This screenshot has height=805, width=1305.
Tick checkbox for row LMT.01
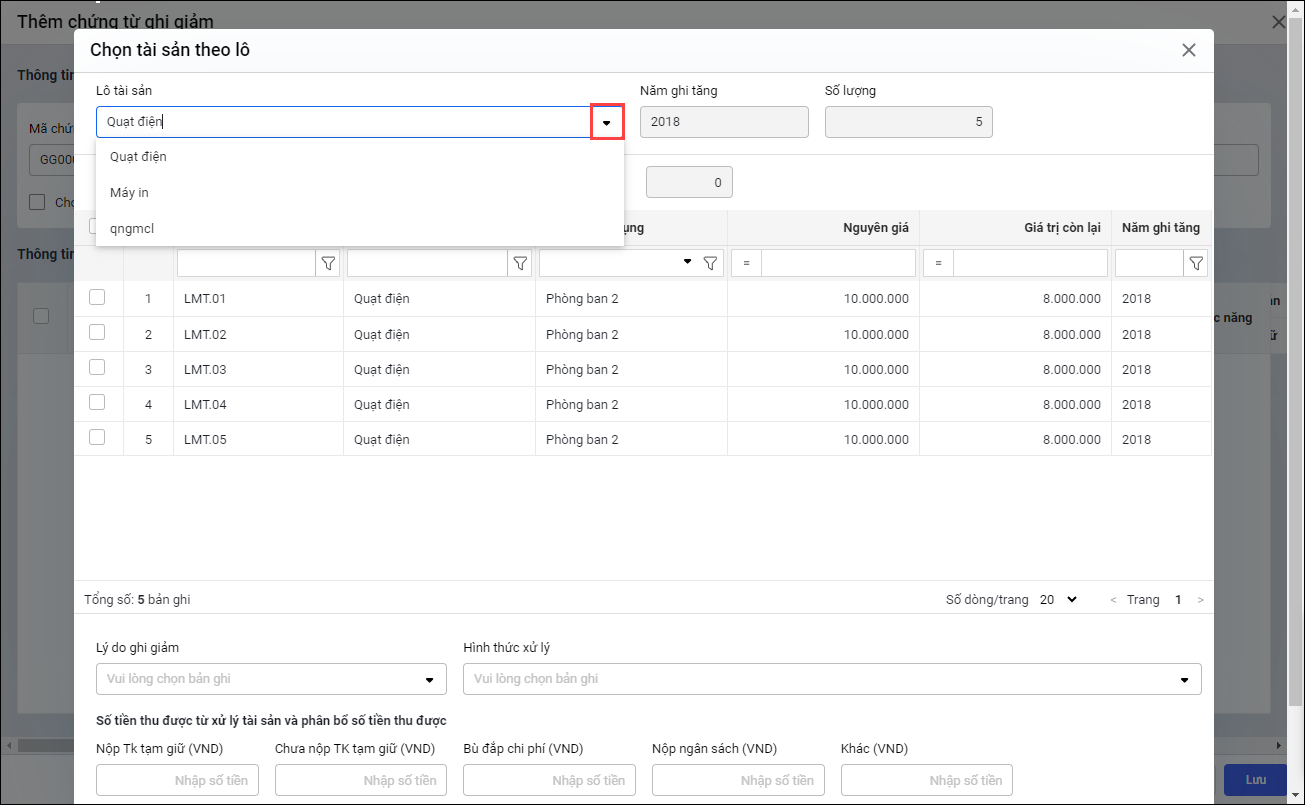click(97, 297)
